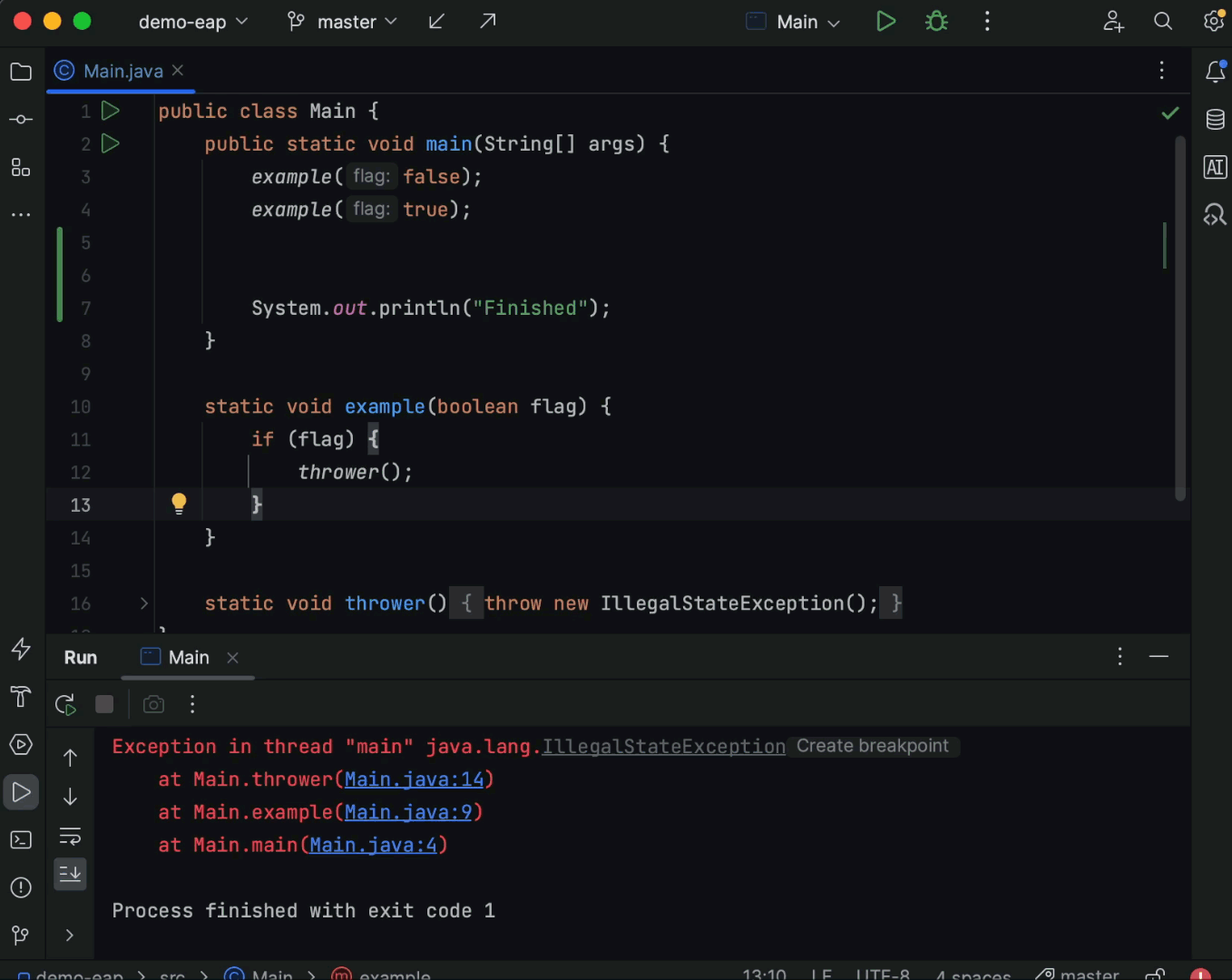Click the Debug bug icon
This screenshot has height=980, width=1232.
tap(936, 22)
